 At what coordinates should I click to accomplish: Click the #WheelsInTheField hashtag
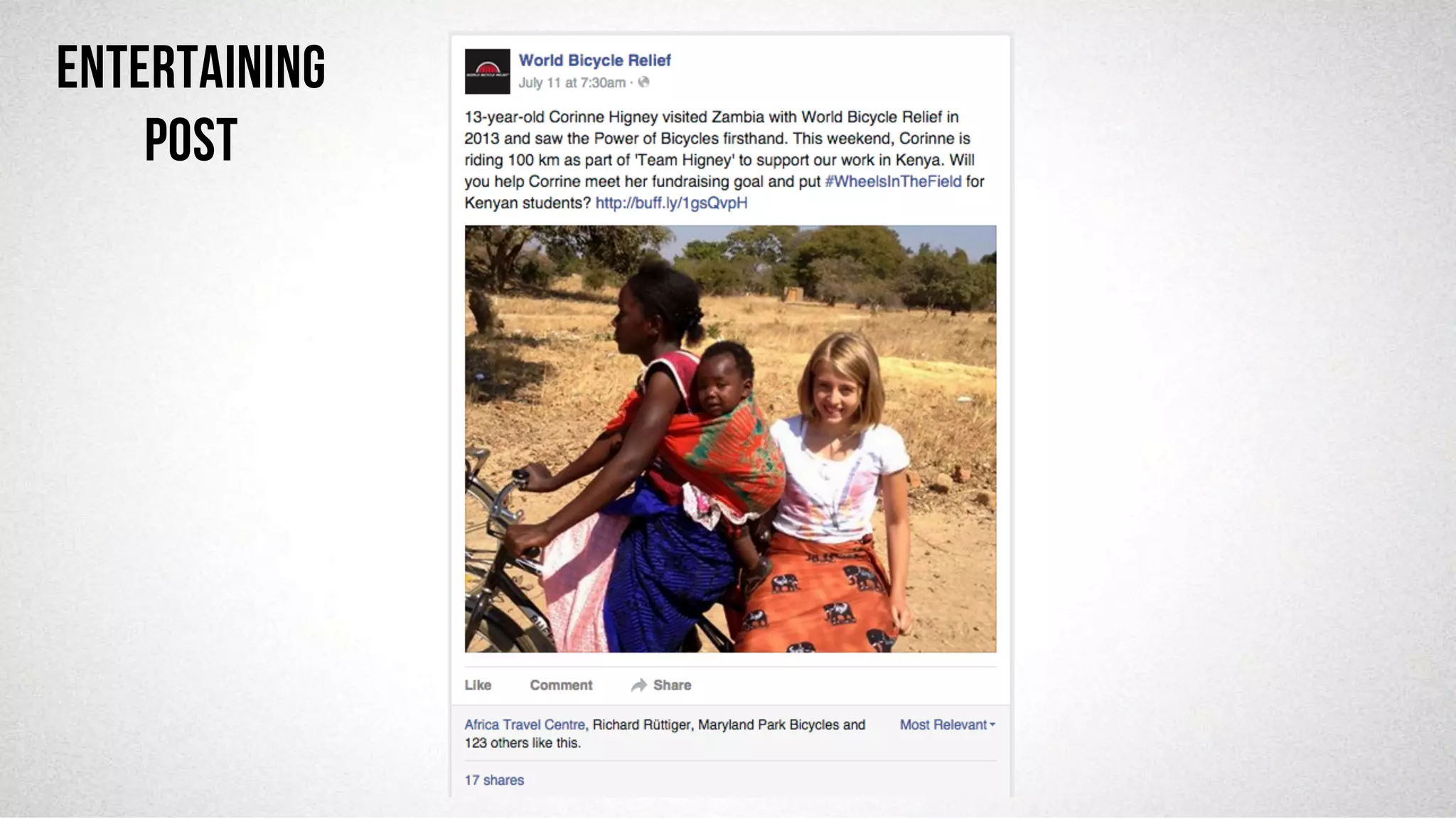click(x=893, y=181)
